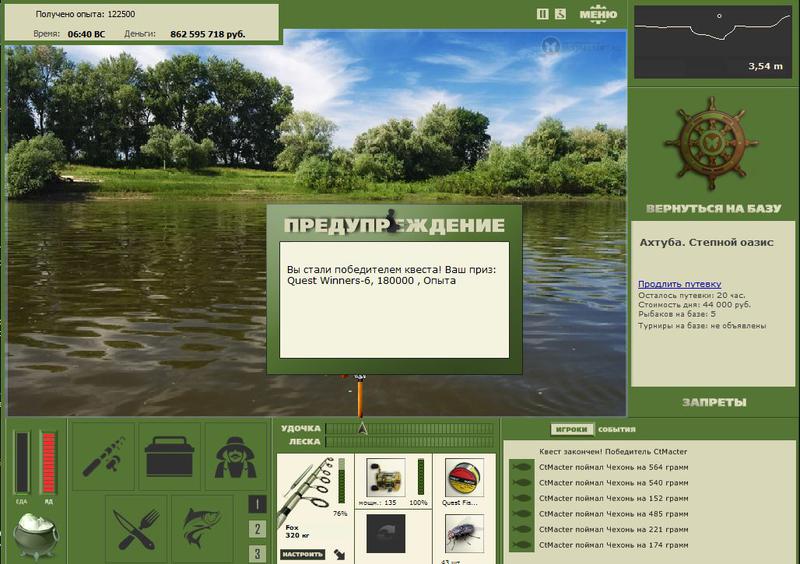Open the food (knife and fork) panel
The image size is (800, 564).
tap(136, 529)
